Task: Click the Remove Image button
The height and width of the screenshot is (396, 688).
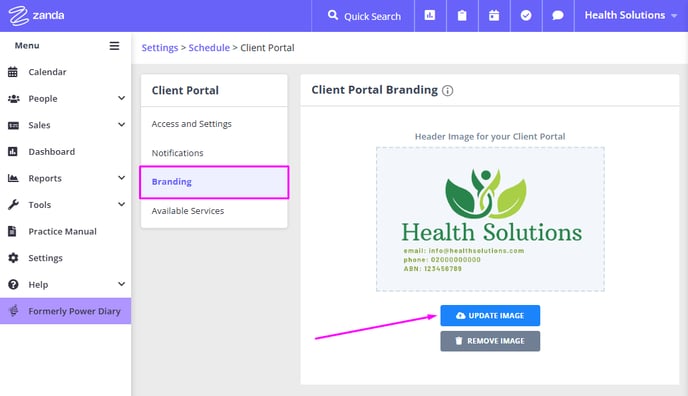Action: [x=490, y=341]
